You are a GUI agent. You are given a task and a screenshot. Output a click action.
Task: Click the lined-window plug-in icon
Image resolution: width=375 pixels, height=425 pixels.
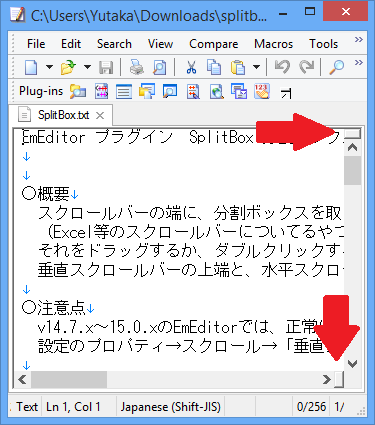tap(124, 92)
